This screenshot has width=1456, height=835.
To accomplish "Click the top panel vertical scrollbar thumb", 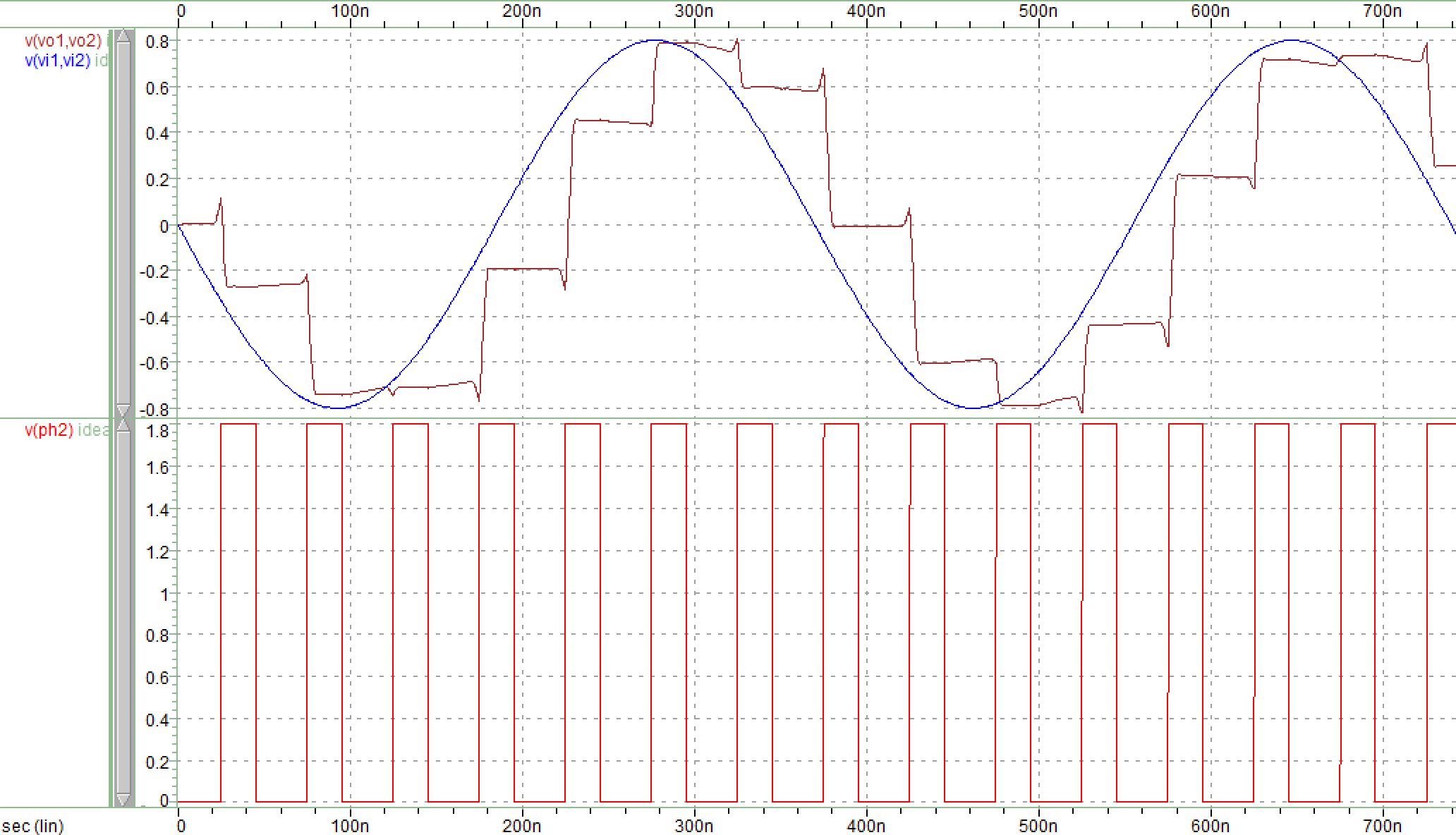I will coord(123,223).
